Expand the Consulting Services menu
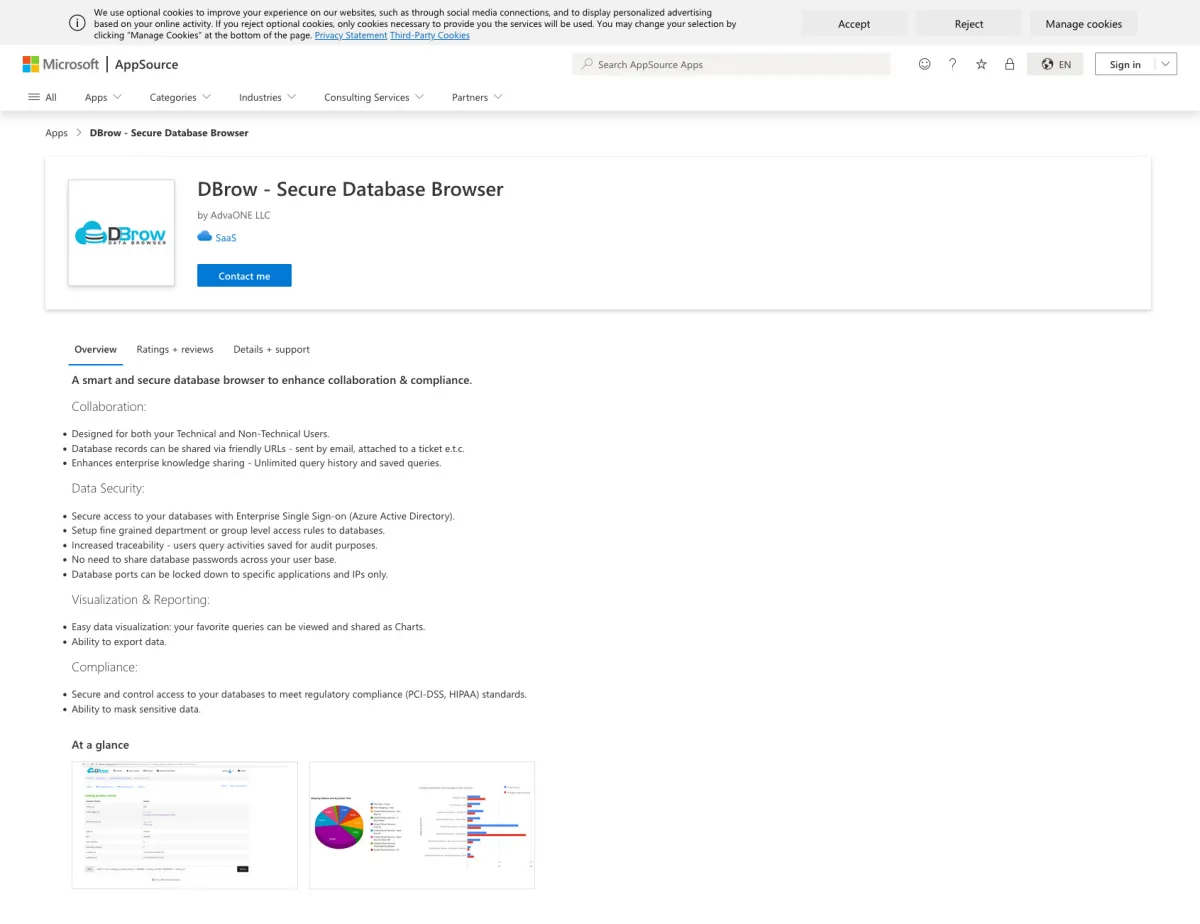The height and width of the screenshot is (924, 1200). coord(374,97)
